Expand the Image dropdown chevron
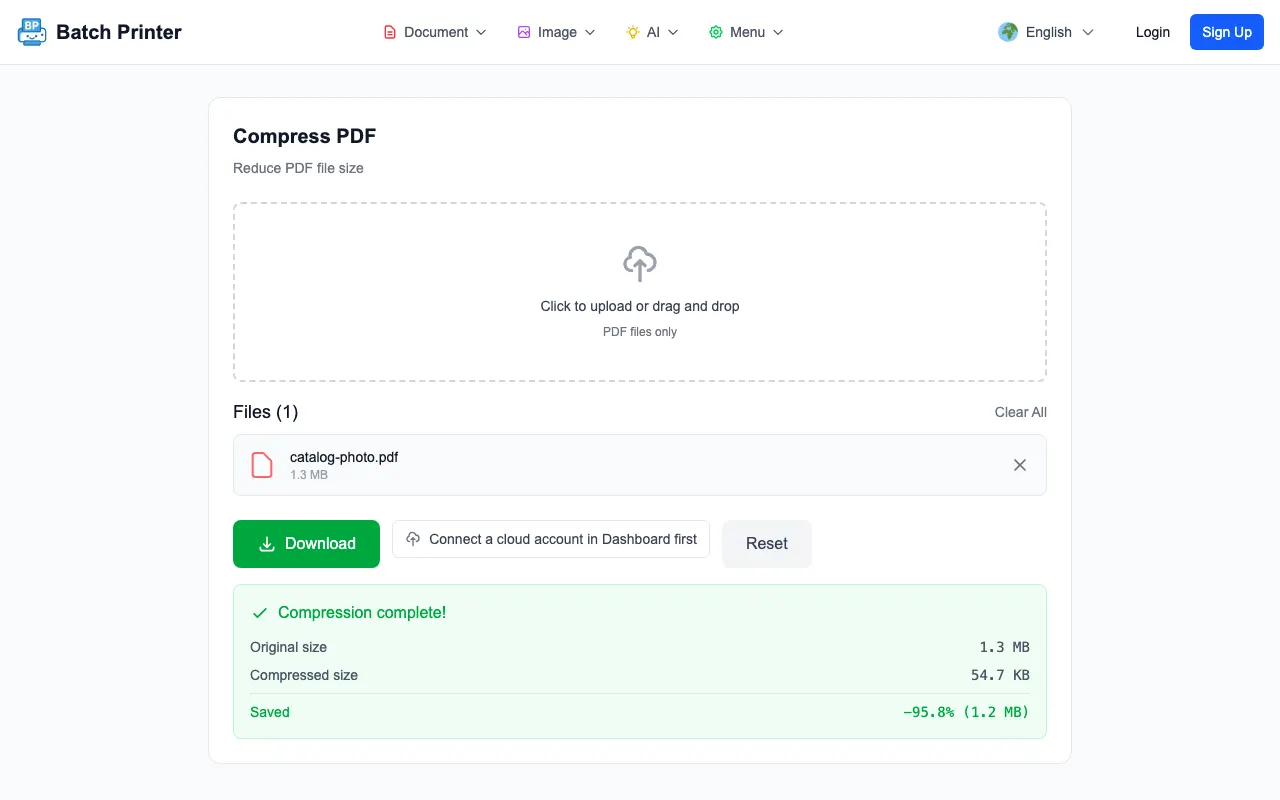This screenshot has width=1280, height=800. click(590, 32)
